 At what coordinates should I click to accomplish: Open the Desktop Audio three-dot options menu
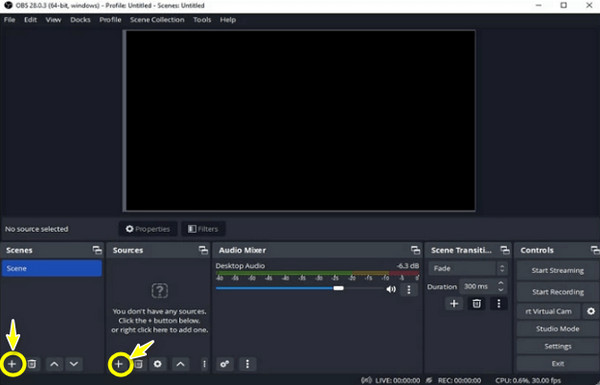click(x=409, y=289)
